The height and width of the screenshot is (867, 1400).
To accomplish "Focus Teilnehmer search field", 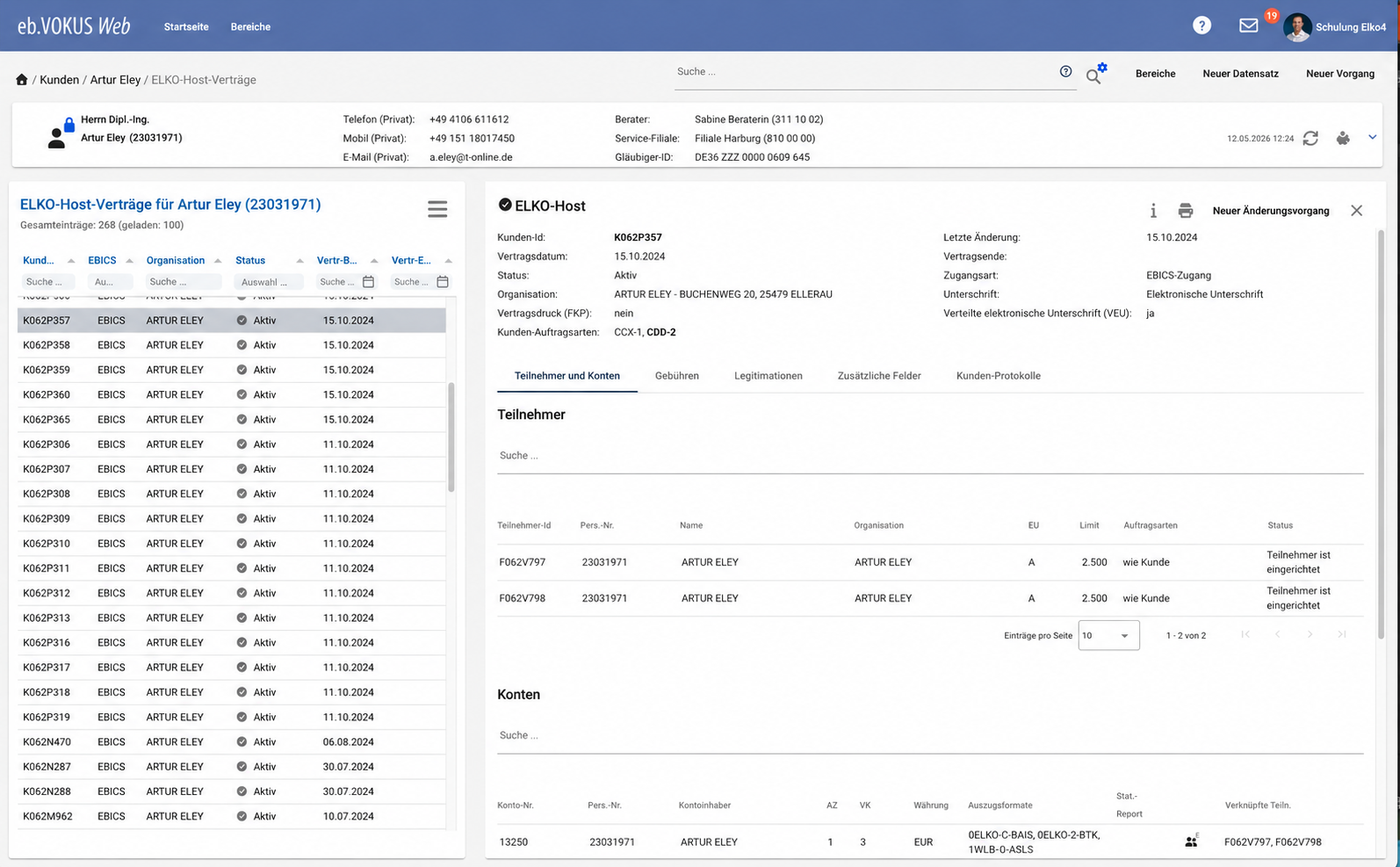I will tap(930, 456).
